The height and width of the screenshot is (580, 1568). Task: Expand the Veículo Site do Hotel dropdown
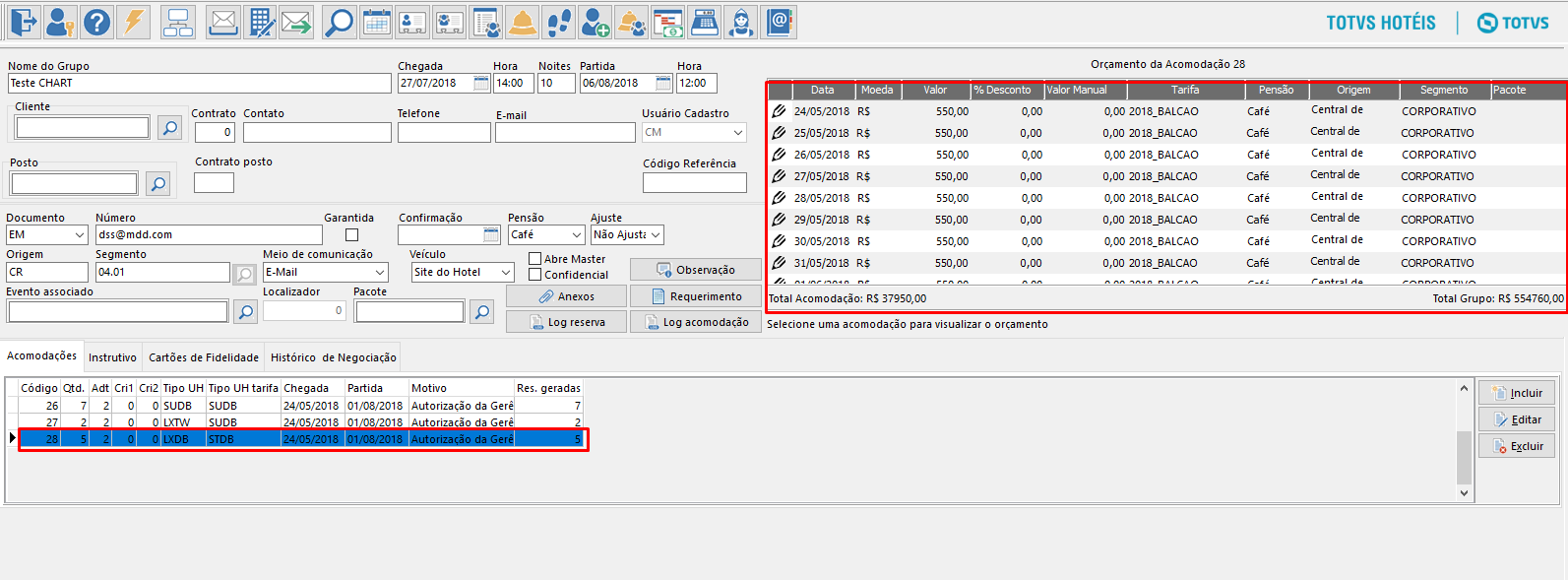pos(506,273)
